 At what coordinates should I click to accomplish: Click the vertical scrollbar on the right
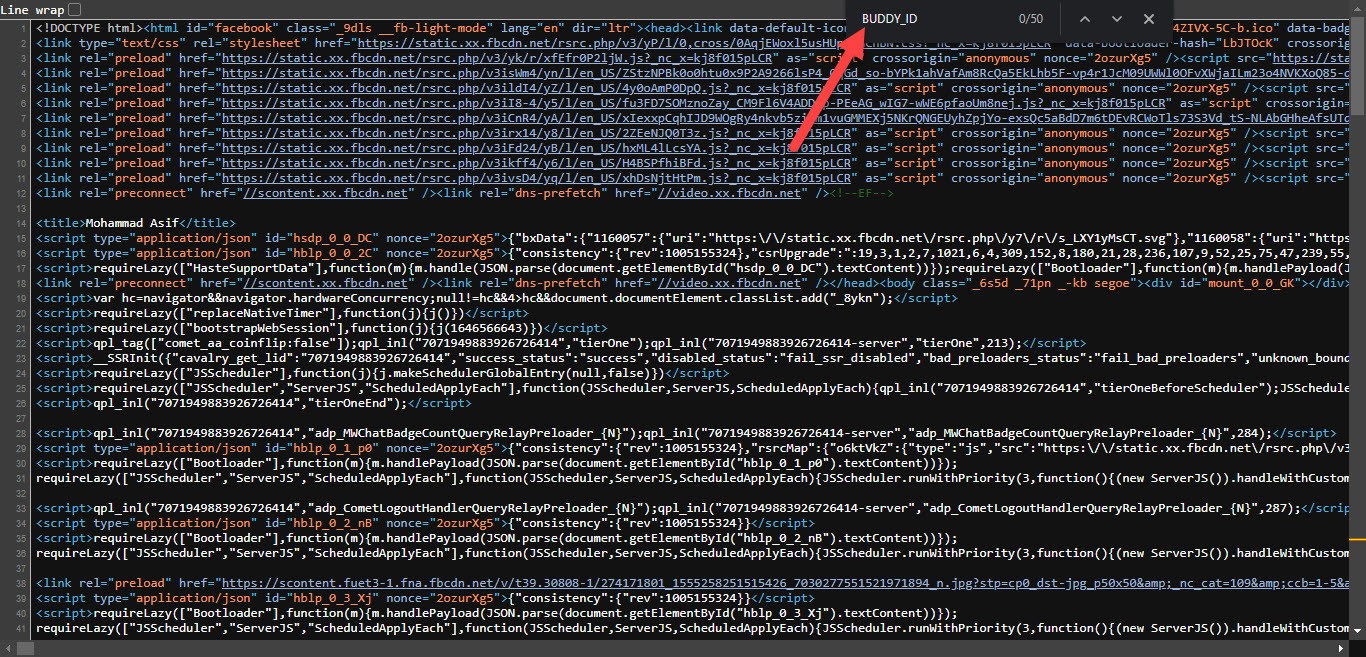tap(1358, 300)
